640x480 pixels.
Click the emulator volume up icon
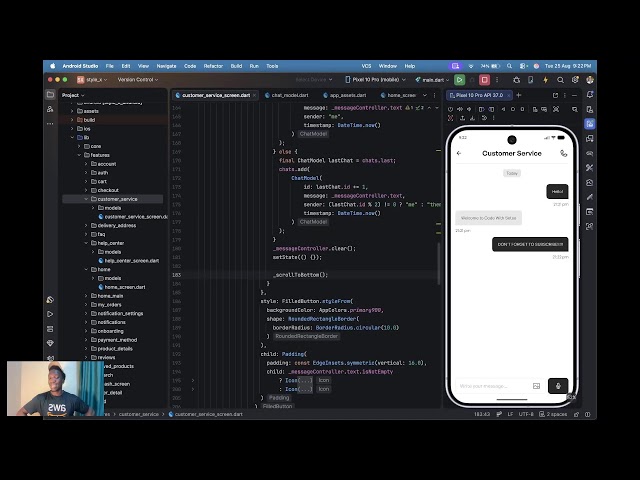(x=460, y=109)
